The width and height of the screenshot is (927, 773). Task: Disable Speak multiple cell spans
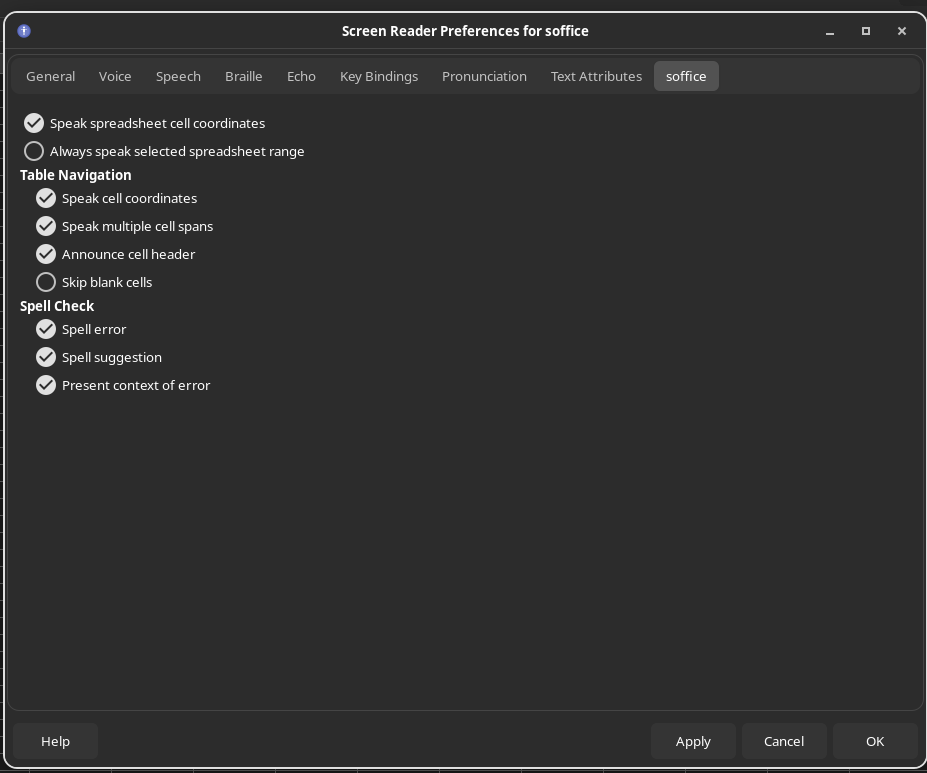click(x=46, y=226)
